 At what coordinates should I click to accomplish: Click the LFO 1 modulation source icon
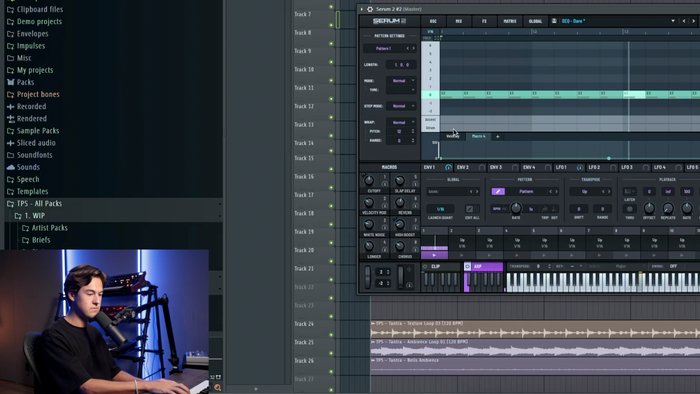tap(579, 167)
